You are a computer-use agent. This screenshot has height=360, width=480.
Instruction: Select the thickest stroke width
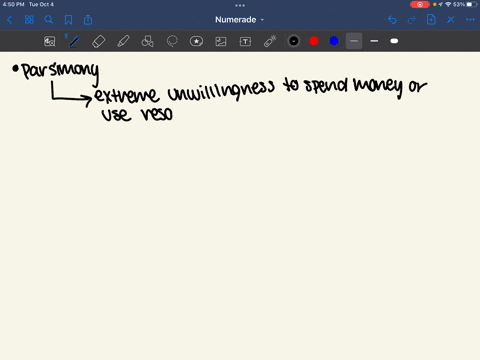tap(394, 41)
